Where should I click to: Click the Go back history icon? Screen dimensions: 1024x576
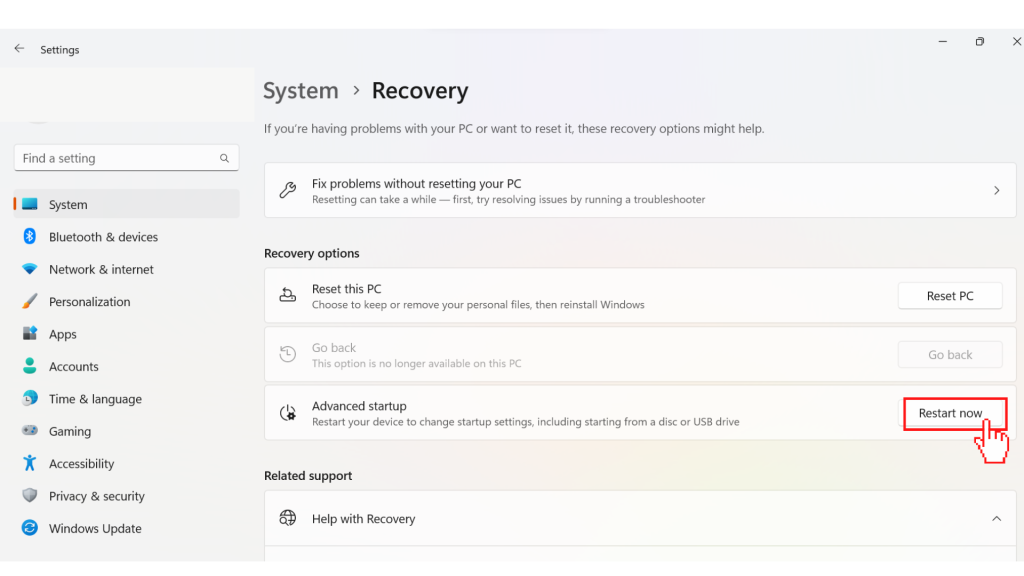click(x=287, y=354)
